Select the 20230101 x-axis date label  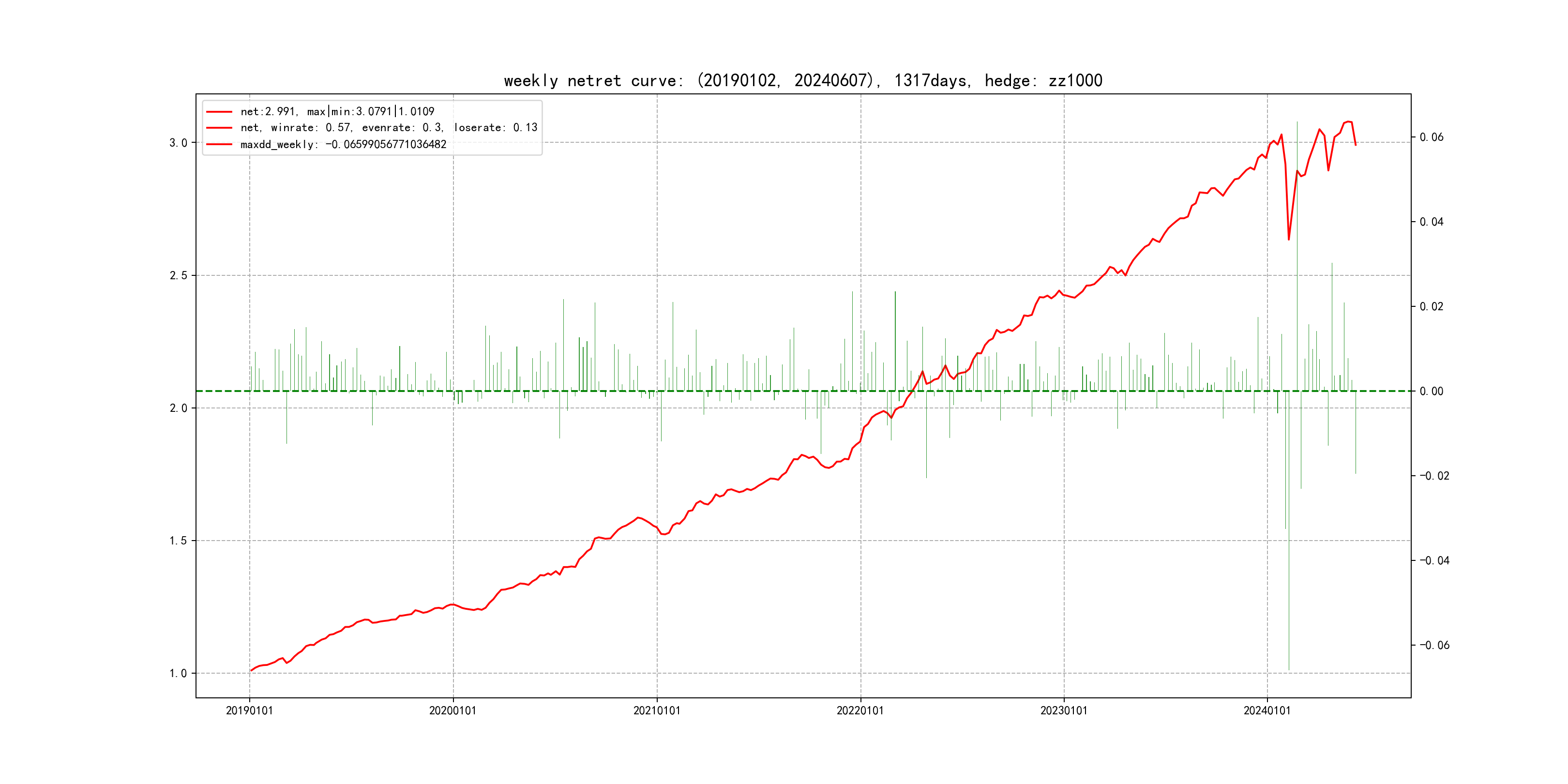pyautogui.click(x=1063, y=711)
